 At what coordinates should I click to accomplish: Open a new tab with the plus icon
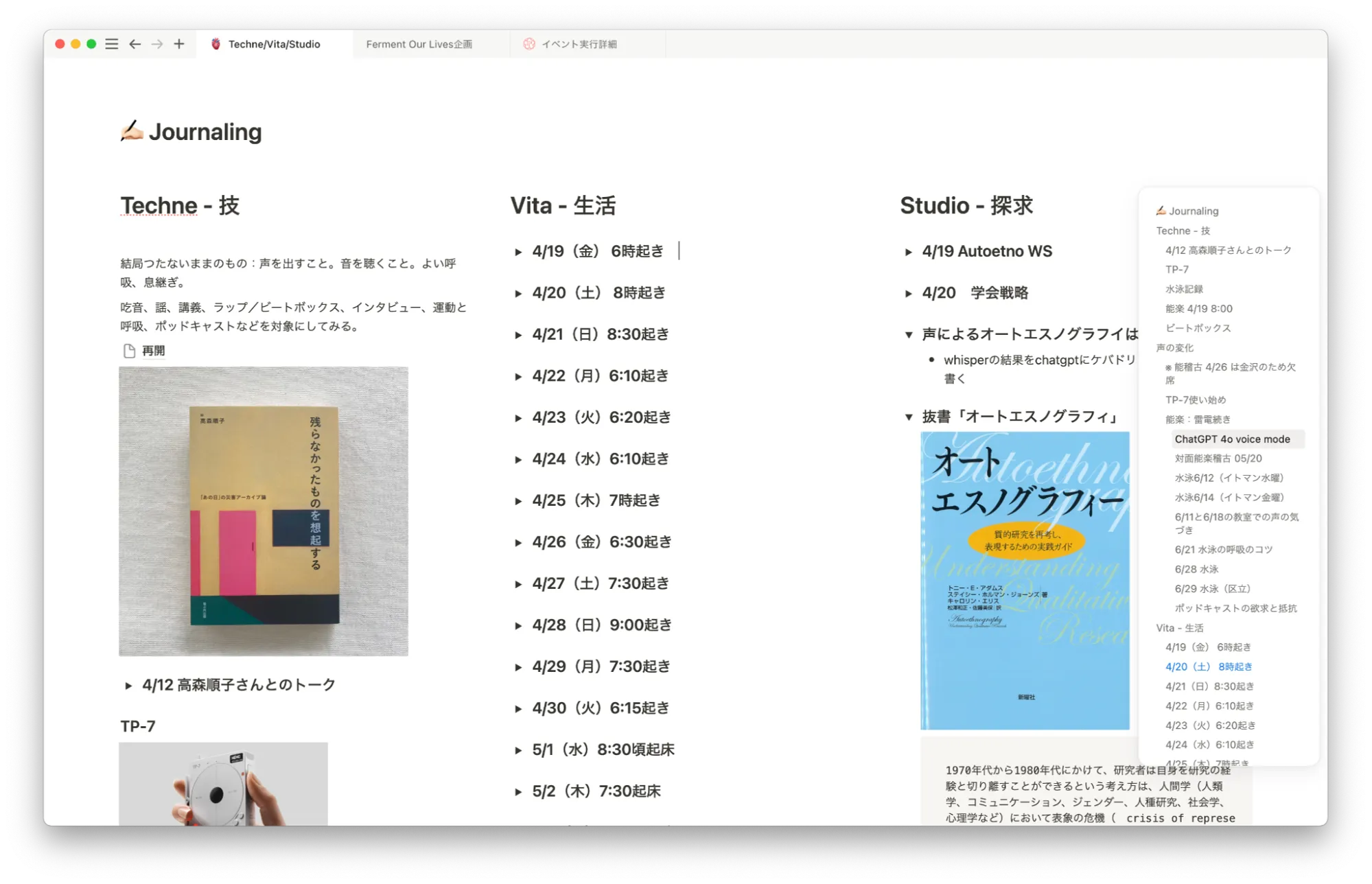click(178, 44)
